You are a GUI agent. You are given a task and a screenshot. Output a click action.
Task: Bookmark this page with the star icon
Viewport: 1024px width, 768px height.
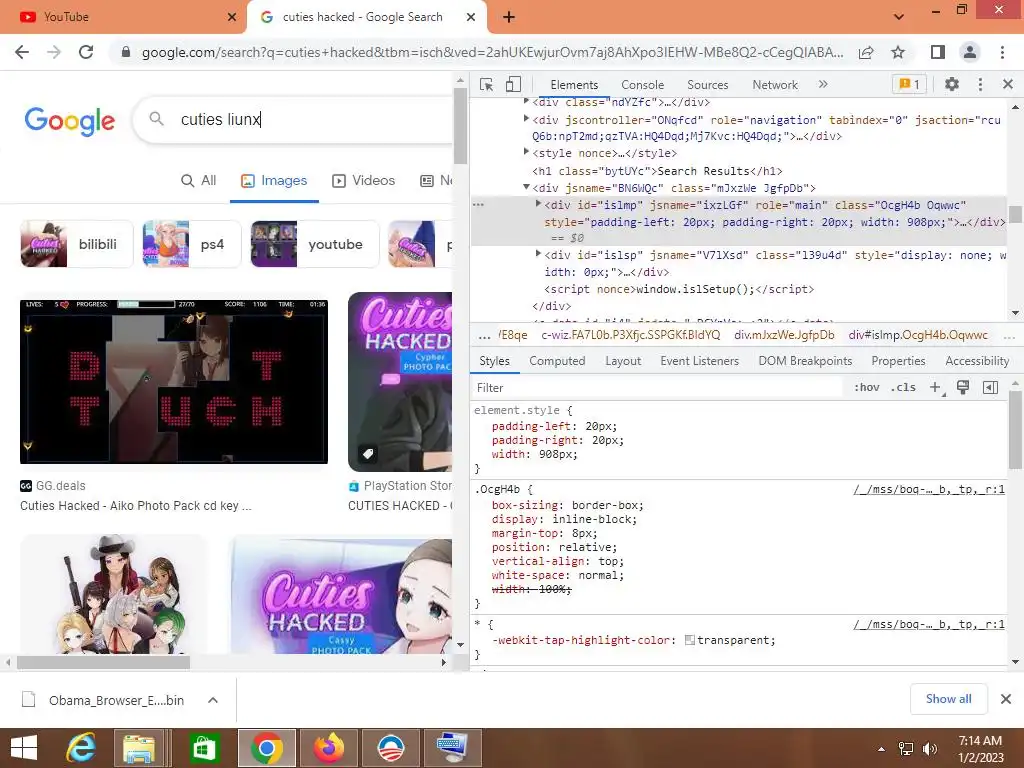point(898,52)
